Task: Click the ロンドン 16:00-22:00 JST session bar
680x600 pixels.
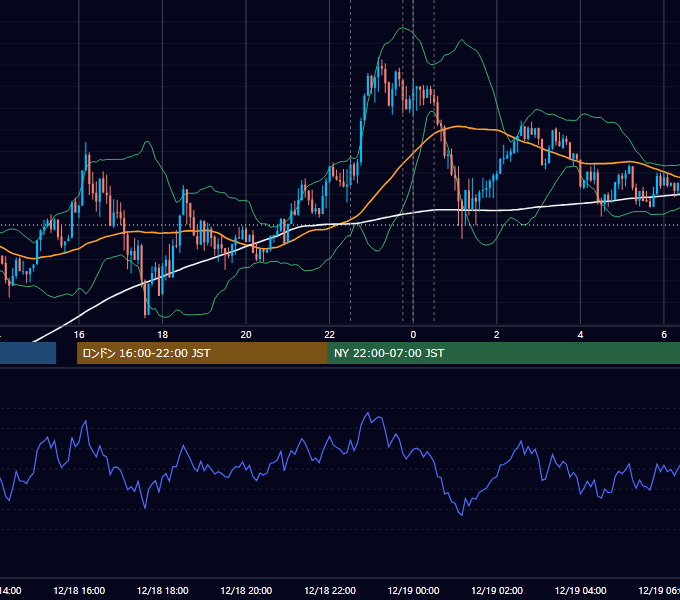Action: coord(202,353)
